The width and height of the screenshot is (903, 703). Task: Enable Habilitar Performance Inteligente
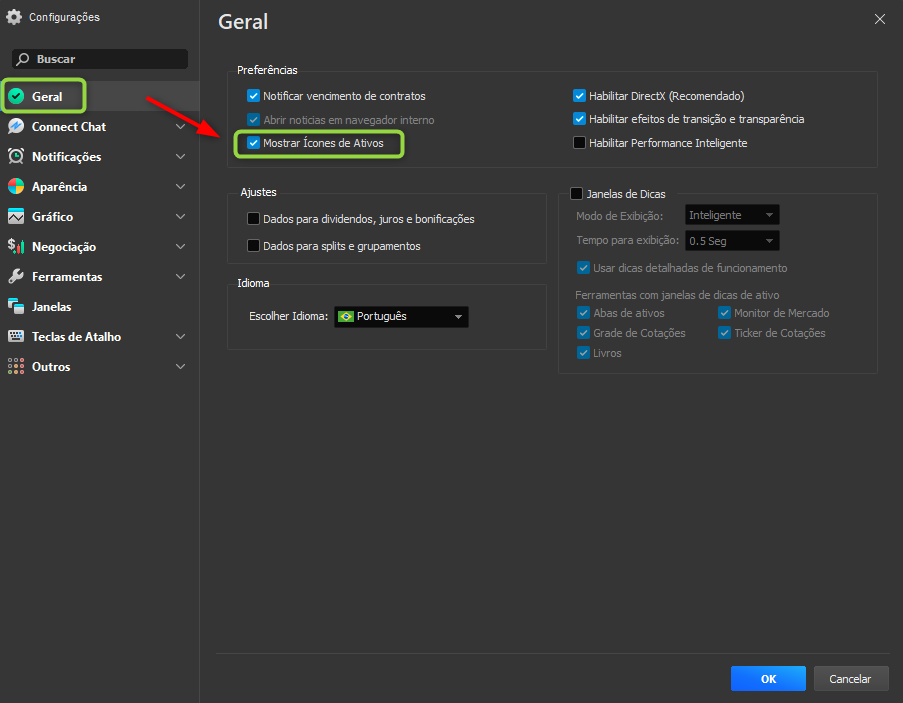[x=579, y=142]
